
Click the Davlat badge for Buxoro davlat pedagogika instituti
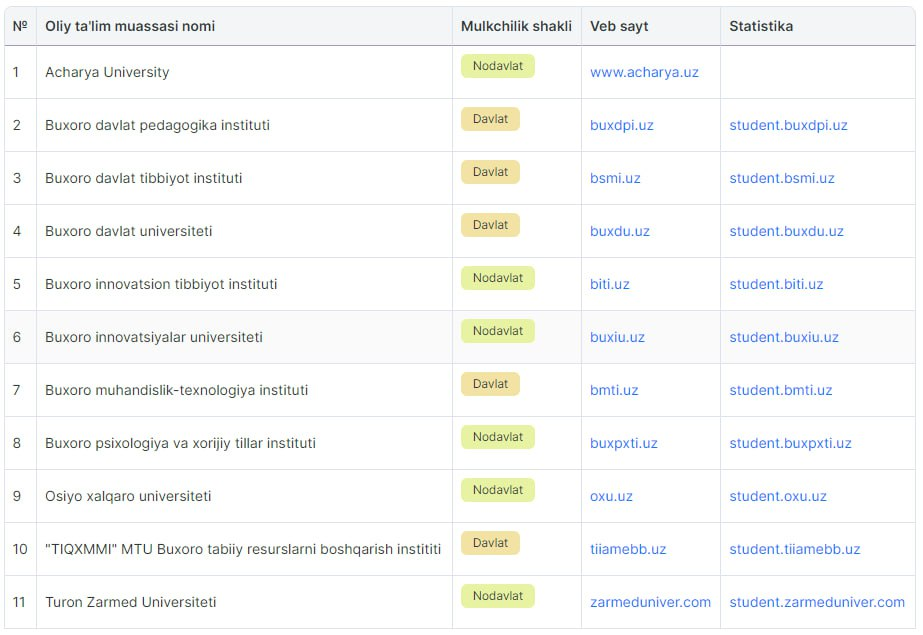click(490, 119)
